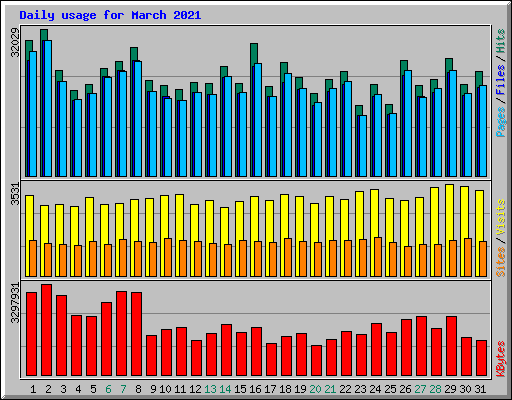Click the Hits legend label
Image resolution: width=512 pixels, height=400 pixels.
501,41
